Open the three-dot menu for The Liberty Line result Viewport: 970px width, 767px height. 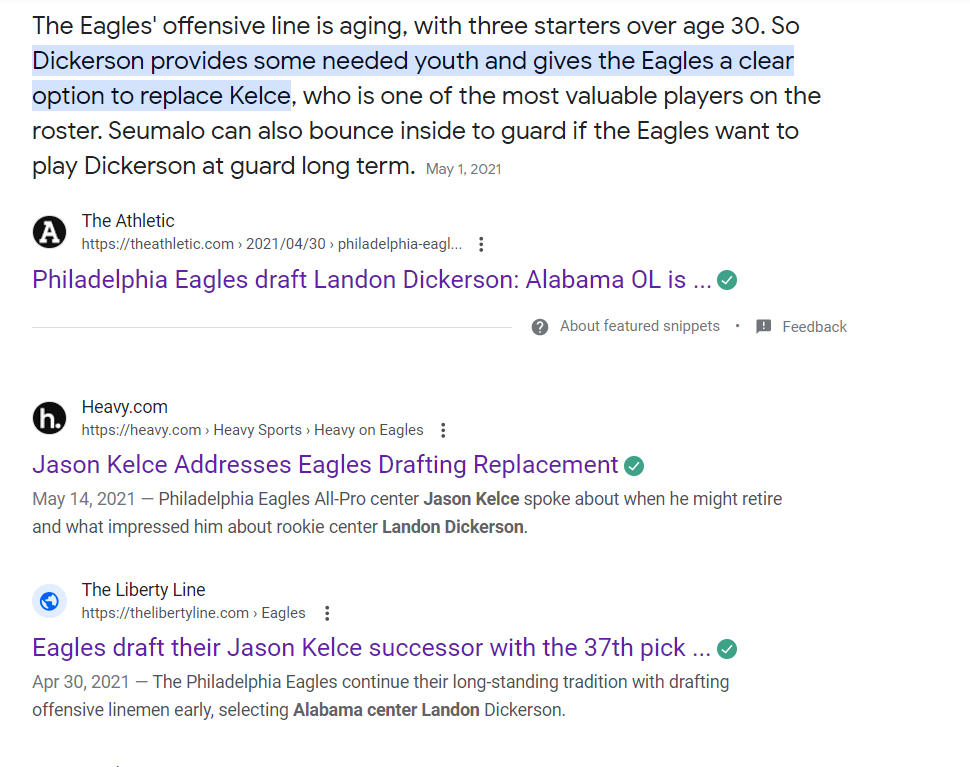click(x=326, y=613)
